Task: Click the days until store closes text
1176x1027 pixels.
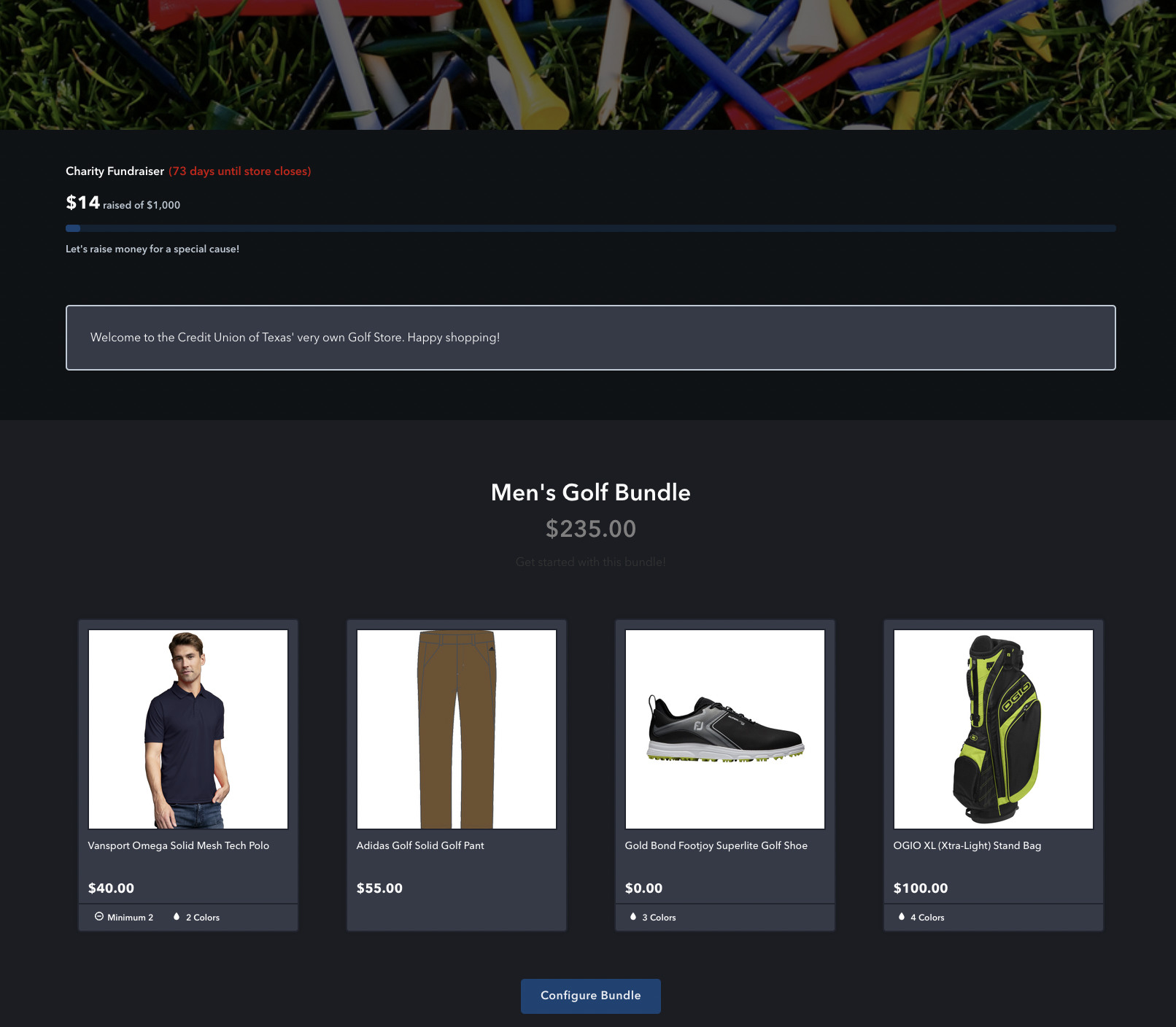Action: tap(240, 171)
